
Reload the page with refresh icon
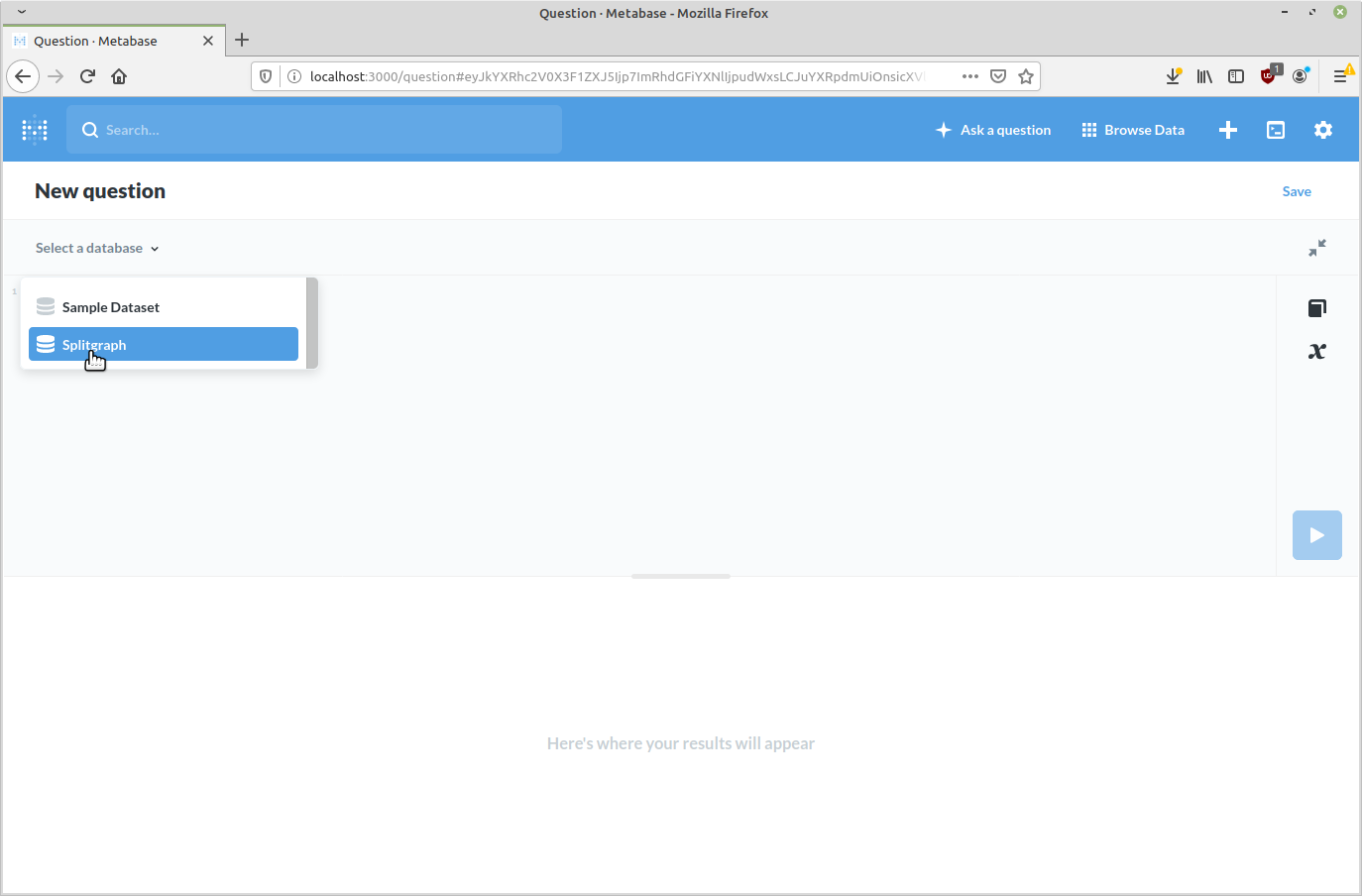87,76
